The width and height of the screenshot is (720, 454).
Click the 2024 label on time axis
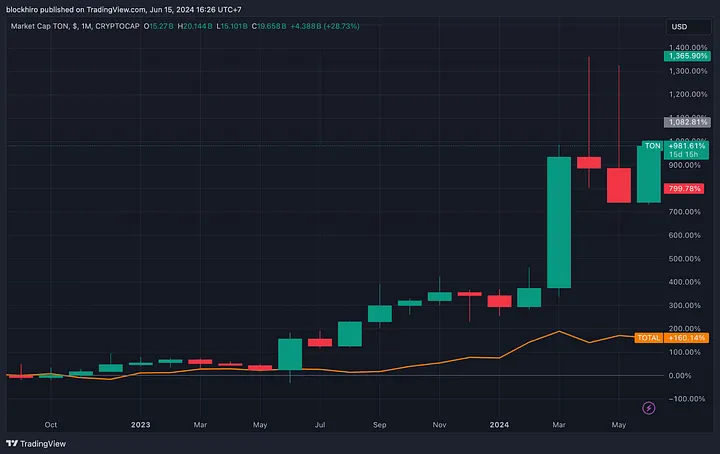(x=499, y=424)
